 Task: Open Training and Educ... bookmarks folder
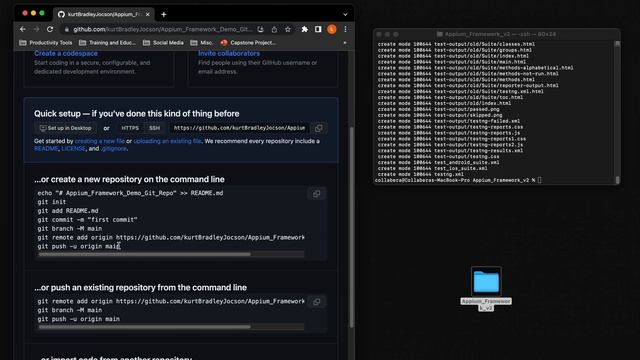tap(107, 42)
